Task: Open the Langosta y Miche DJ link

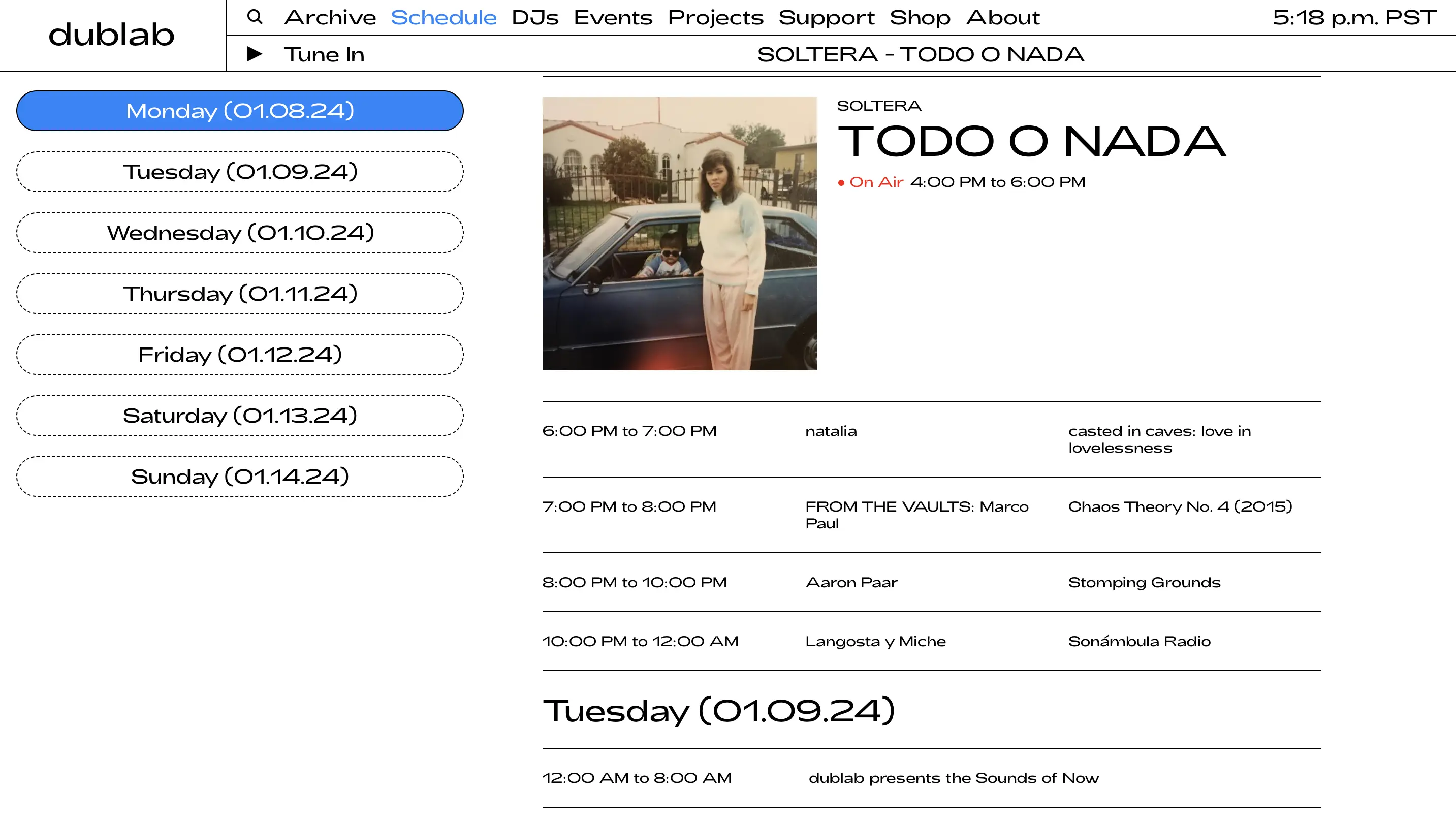Action: 875,642
